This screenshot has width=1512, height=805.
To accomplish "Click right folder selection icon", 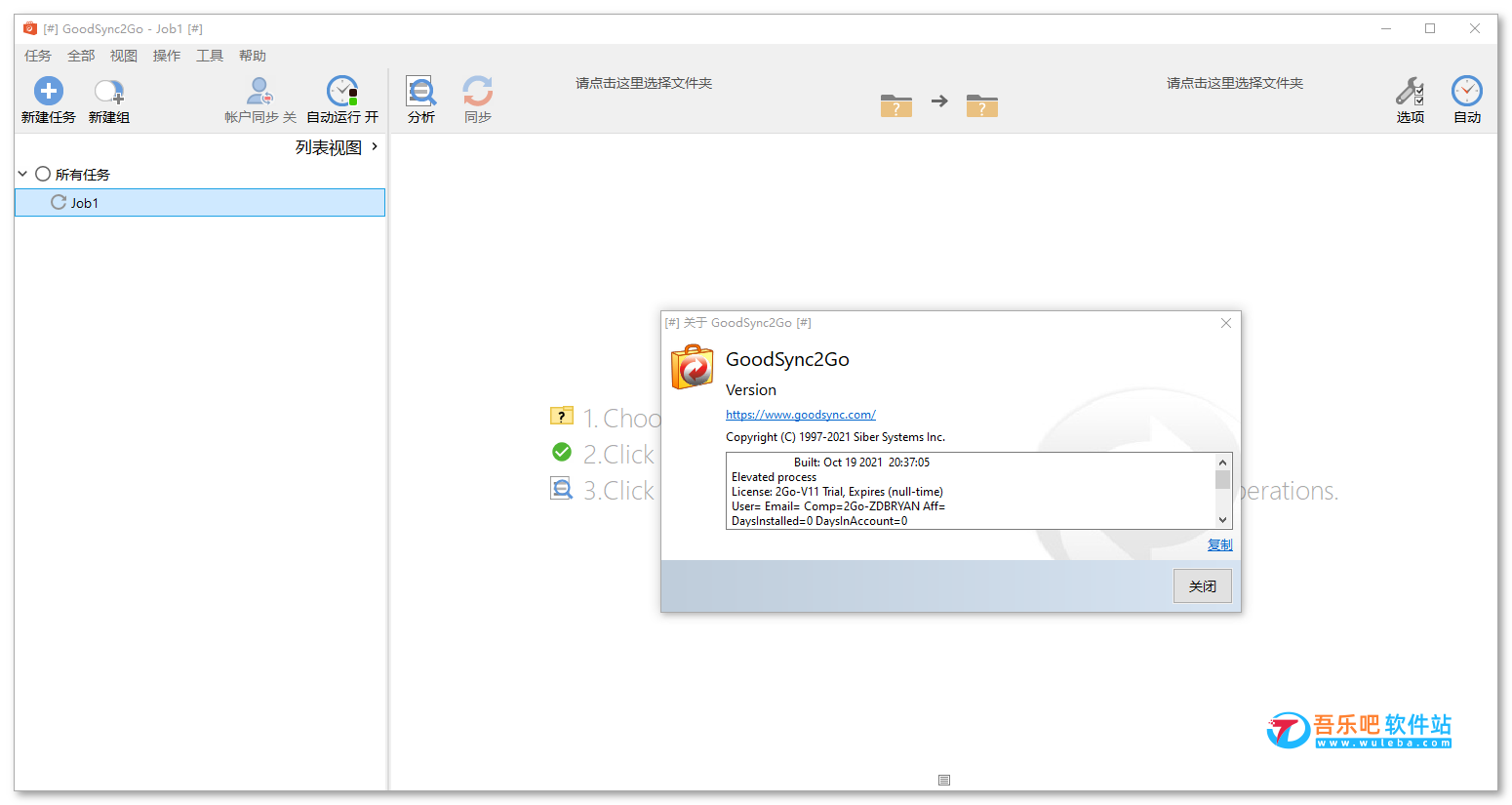I will pos(981,104).
